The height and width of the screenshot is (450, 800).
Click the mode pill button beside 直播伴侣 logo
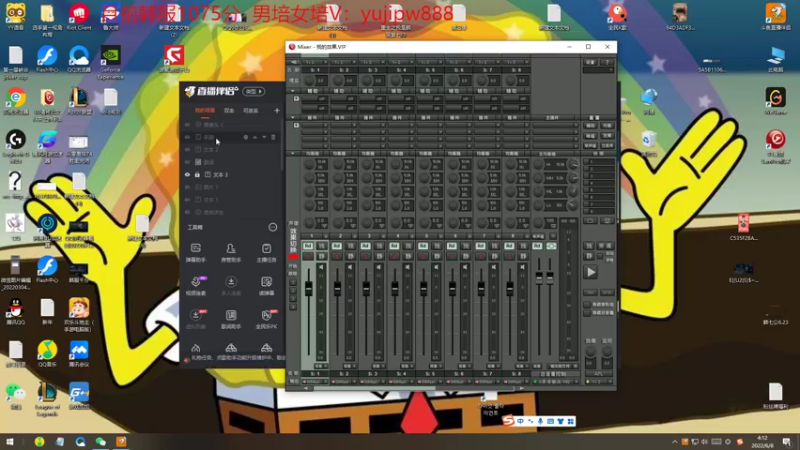point(254,91)
